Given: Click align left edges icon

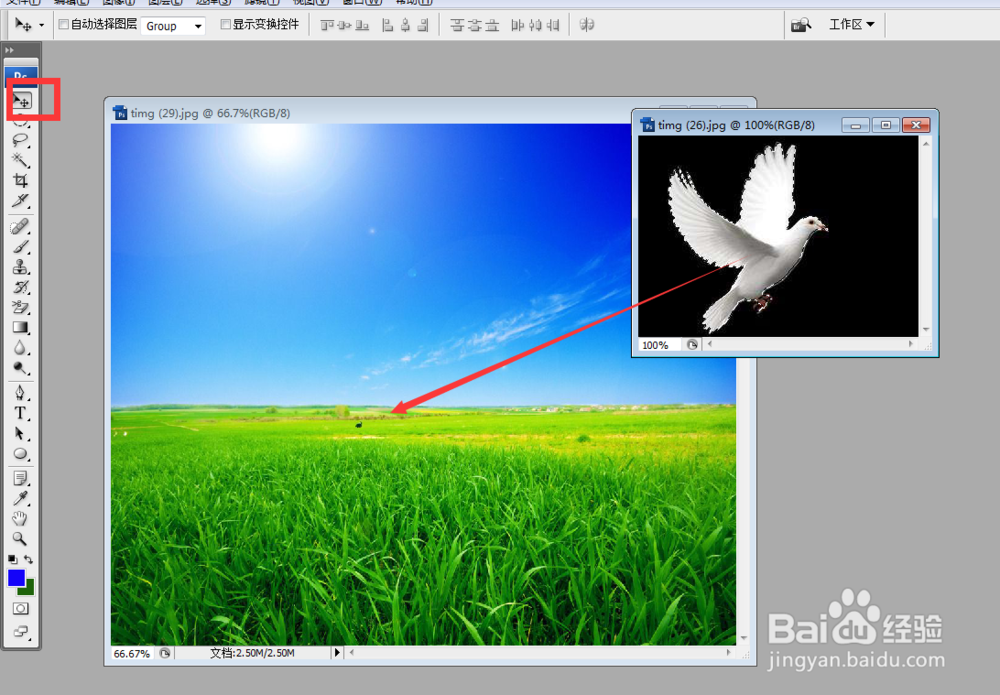Looking at the screenshot, I should 387,25.
